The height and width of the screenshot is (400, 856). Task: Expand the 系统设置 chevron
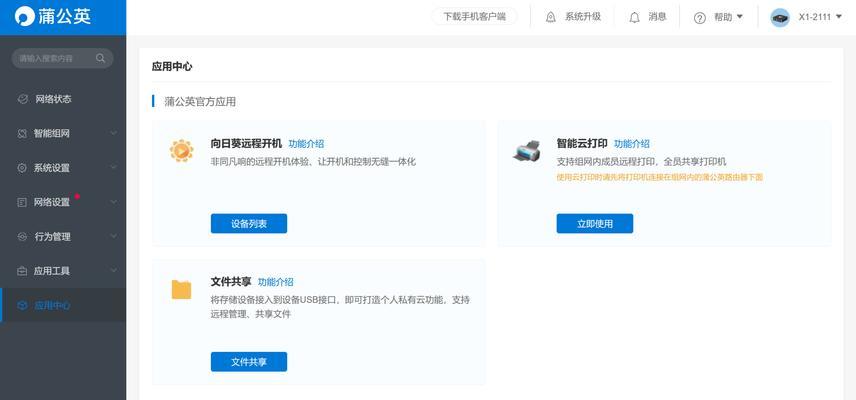click(x=113, y=168)
